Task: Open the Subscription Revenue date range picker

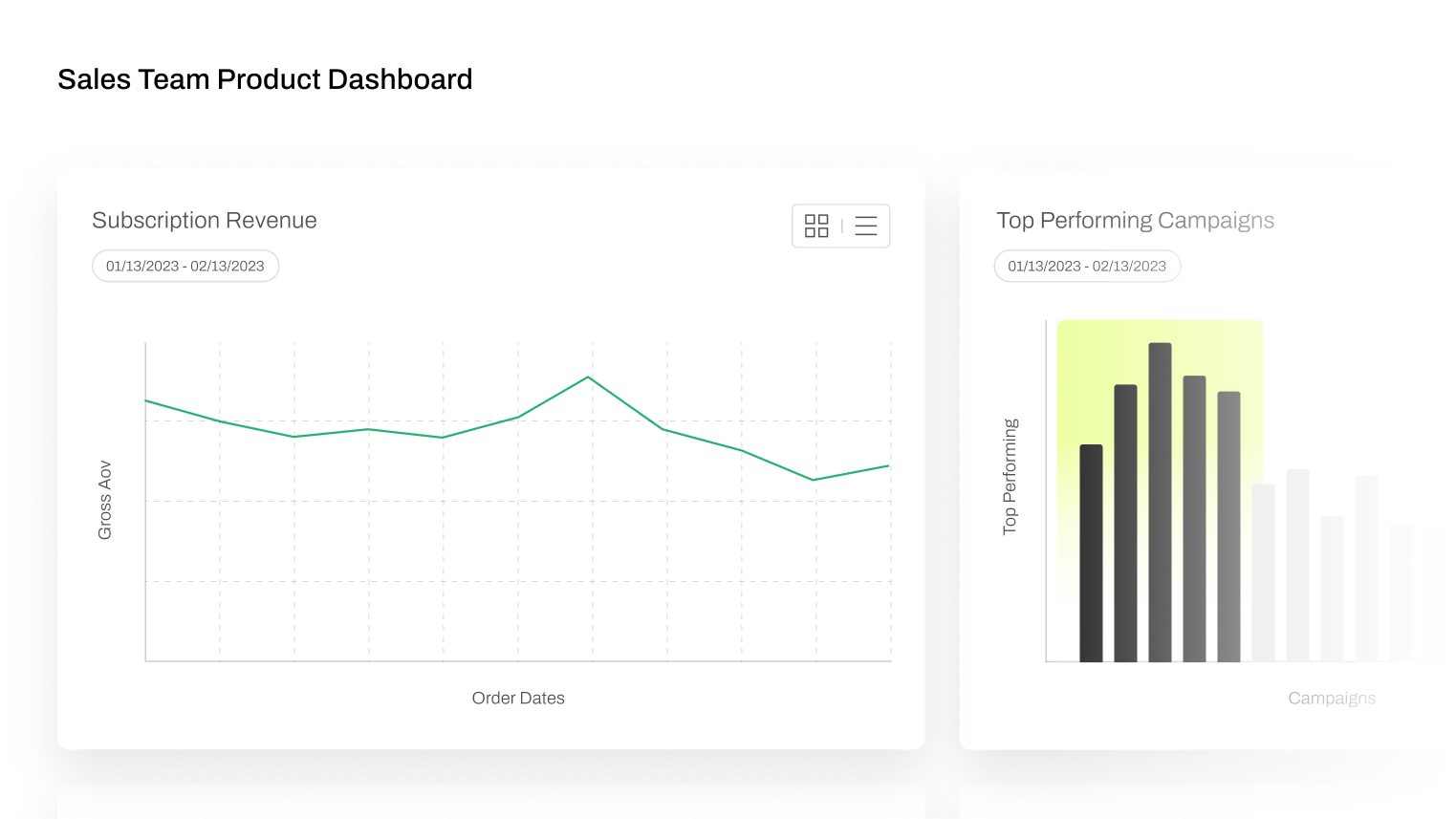Action: tap(185, 266)
